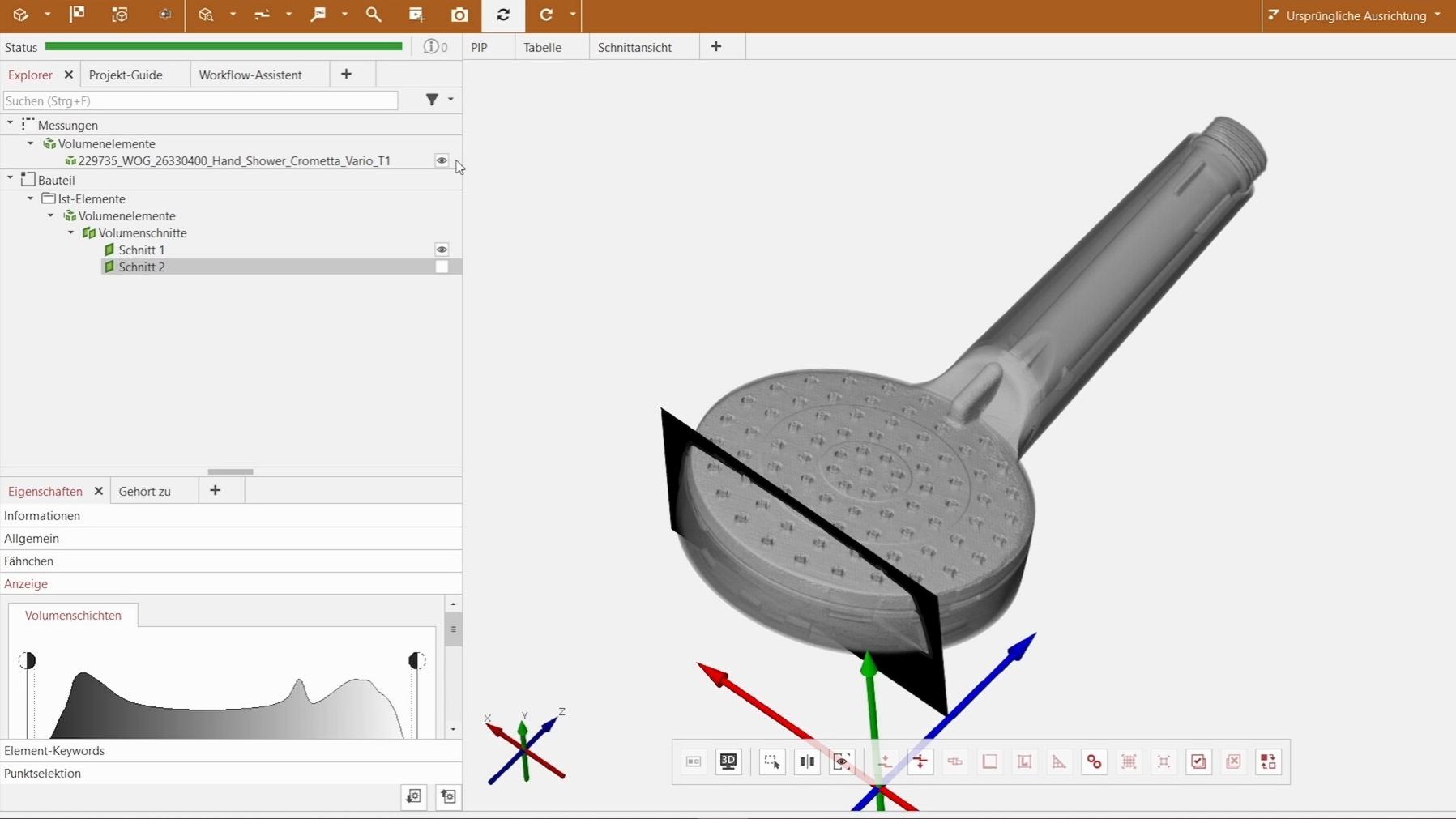Click the eye focus view icon in bottom toolbar
Screen dimensions: 1456x819
pyautogui.click(x=842, y=761)
